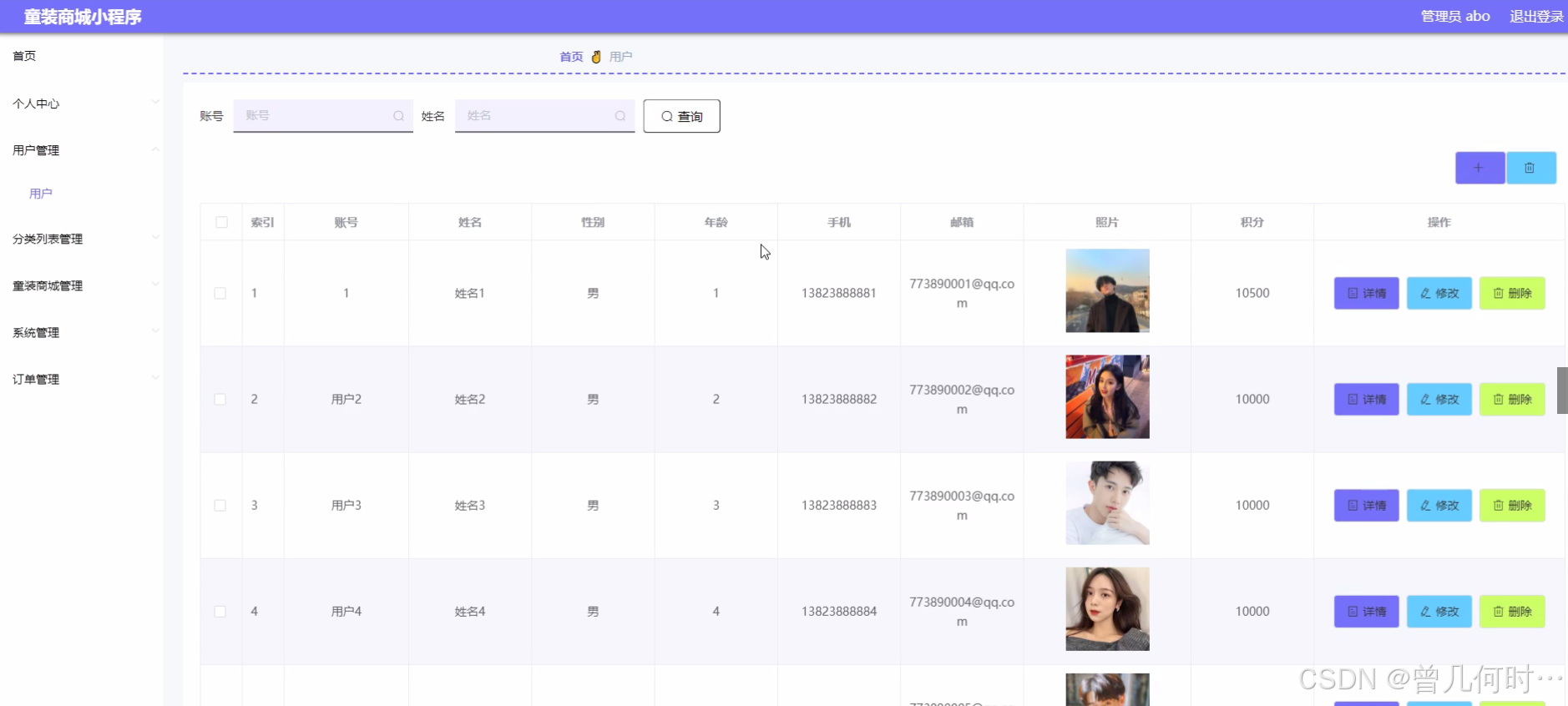Open 童装商城管理 sidebar menu
Screen dimensions: 1568x706
point(48,285)
